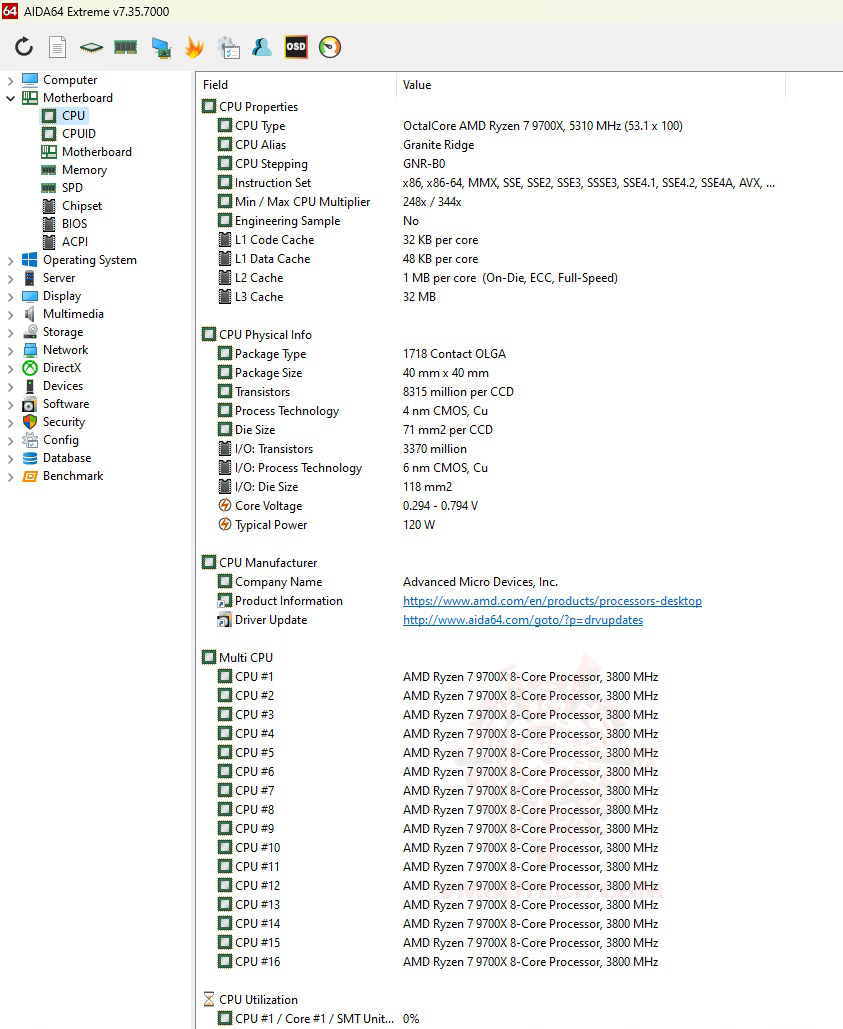Expand the Operating System node
This screenshot has height=1029, width=843.
(10, 261)
